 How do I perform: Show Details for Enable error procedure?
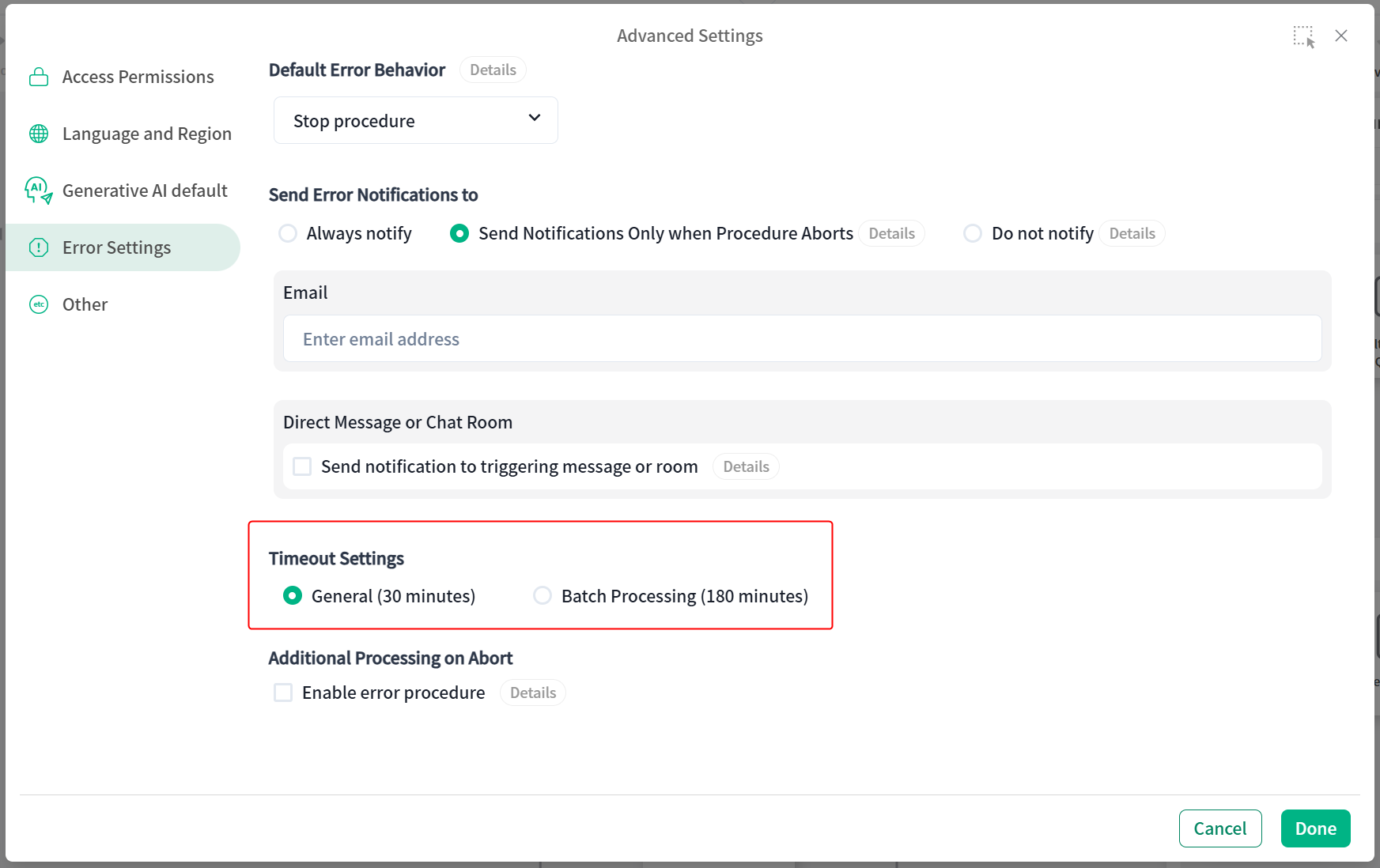click(x=533, y=693)
